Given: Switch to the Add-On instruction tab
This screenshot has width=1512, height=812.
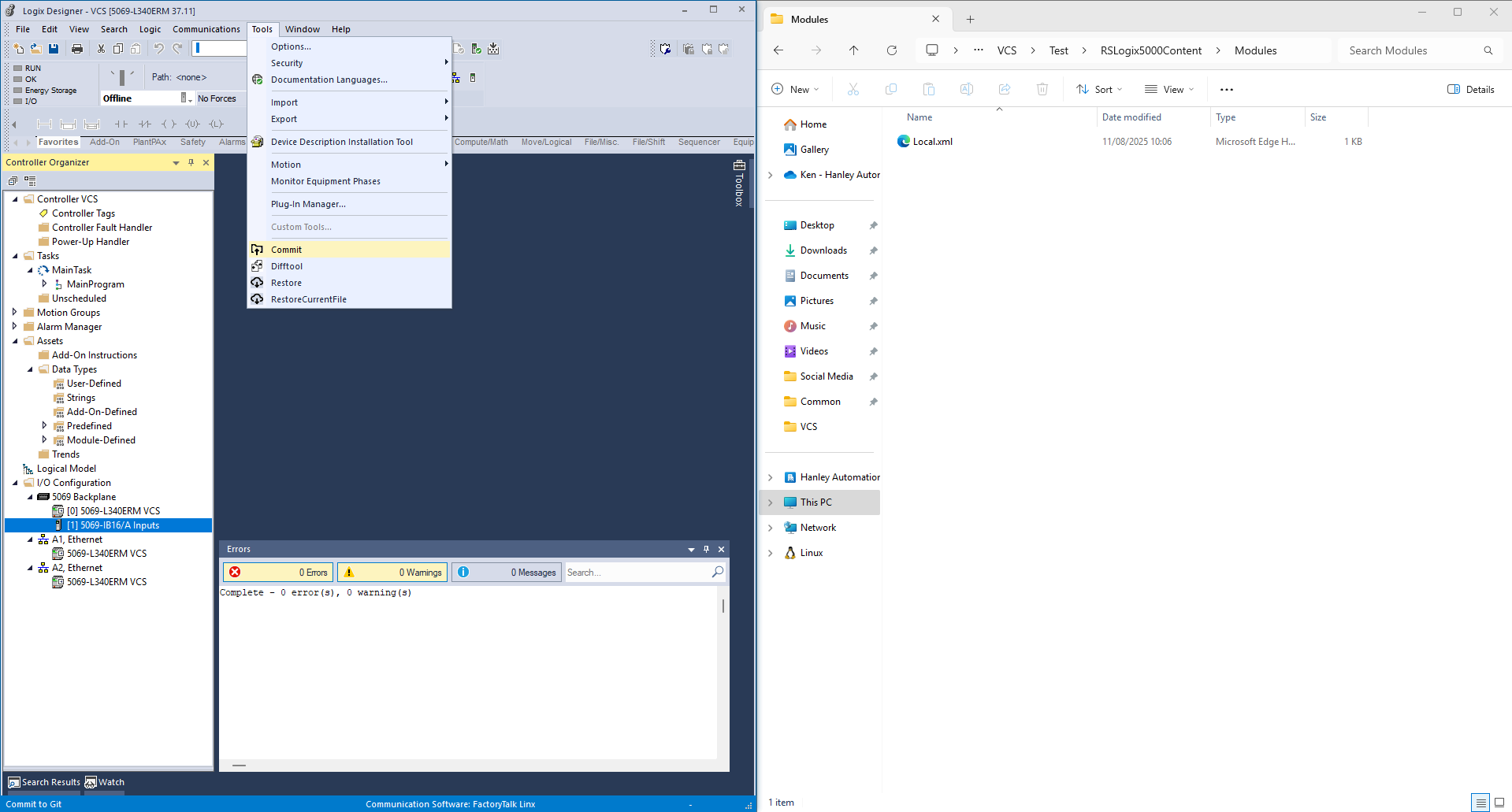Looking at the screenshot, I should [x=105, y=142].
